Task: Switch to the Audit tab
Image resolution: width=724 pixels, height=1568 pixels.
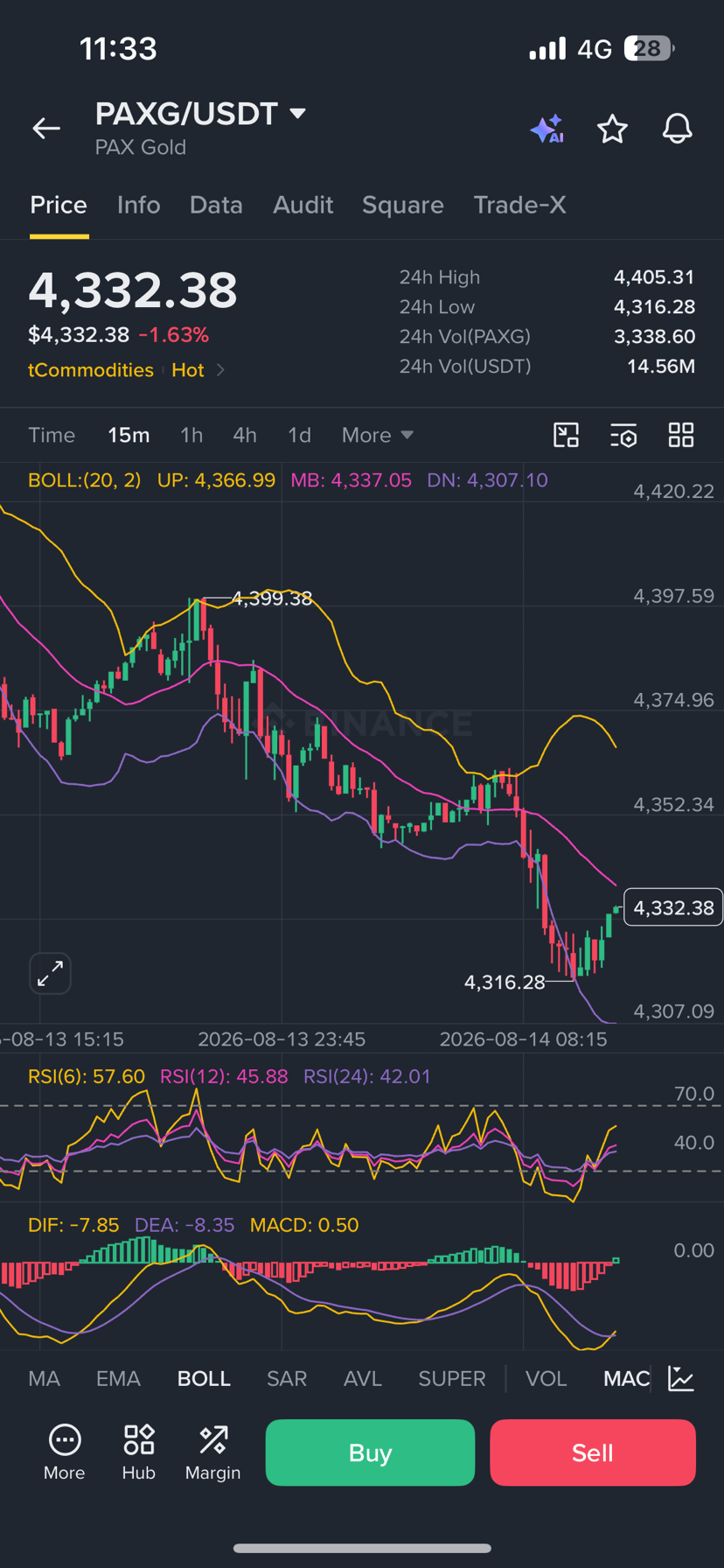Action: tap(303, 205)
